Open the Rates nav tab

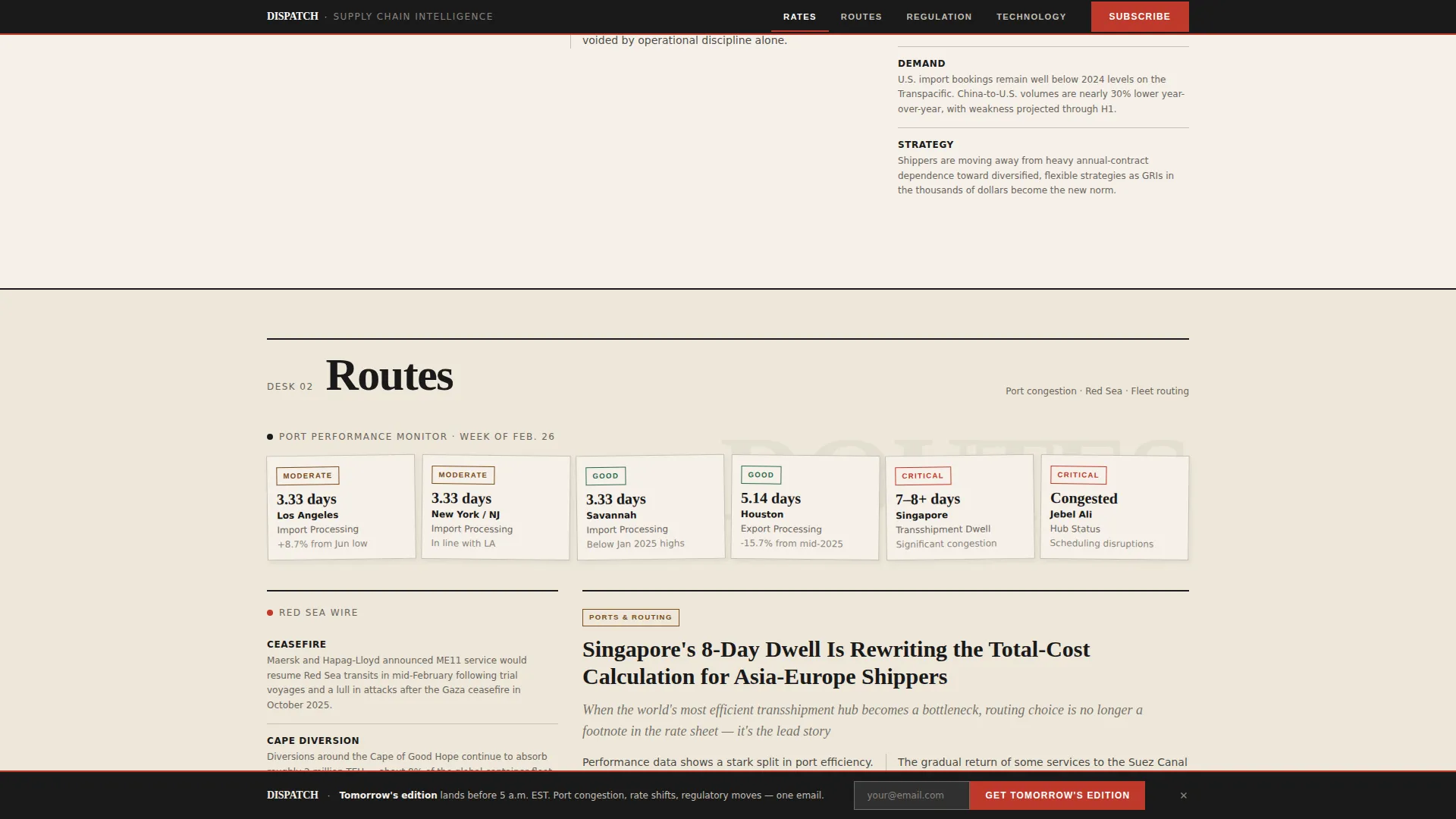point(799,17)
